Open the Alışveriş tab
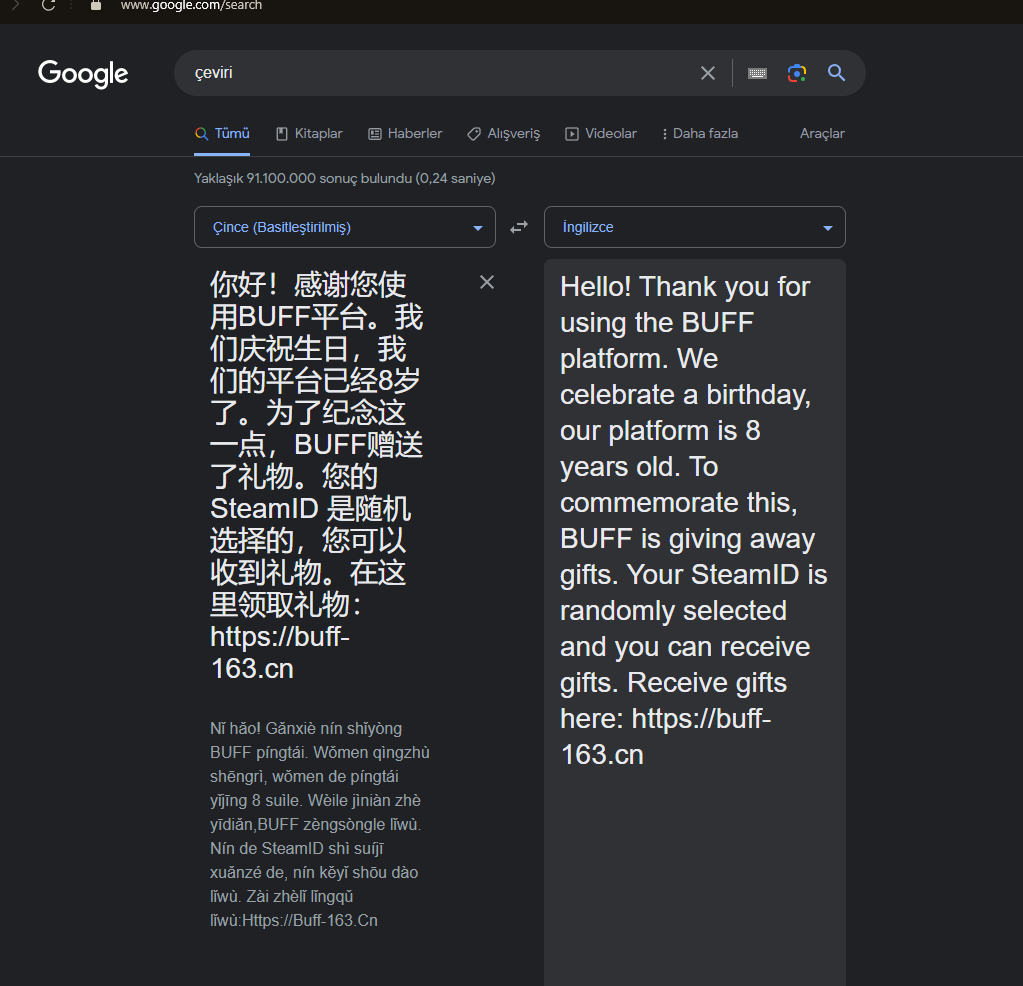The image size is (1023, 986). click(x=504, y=134)
